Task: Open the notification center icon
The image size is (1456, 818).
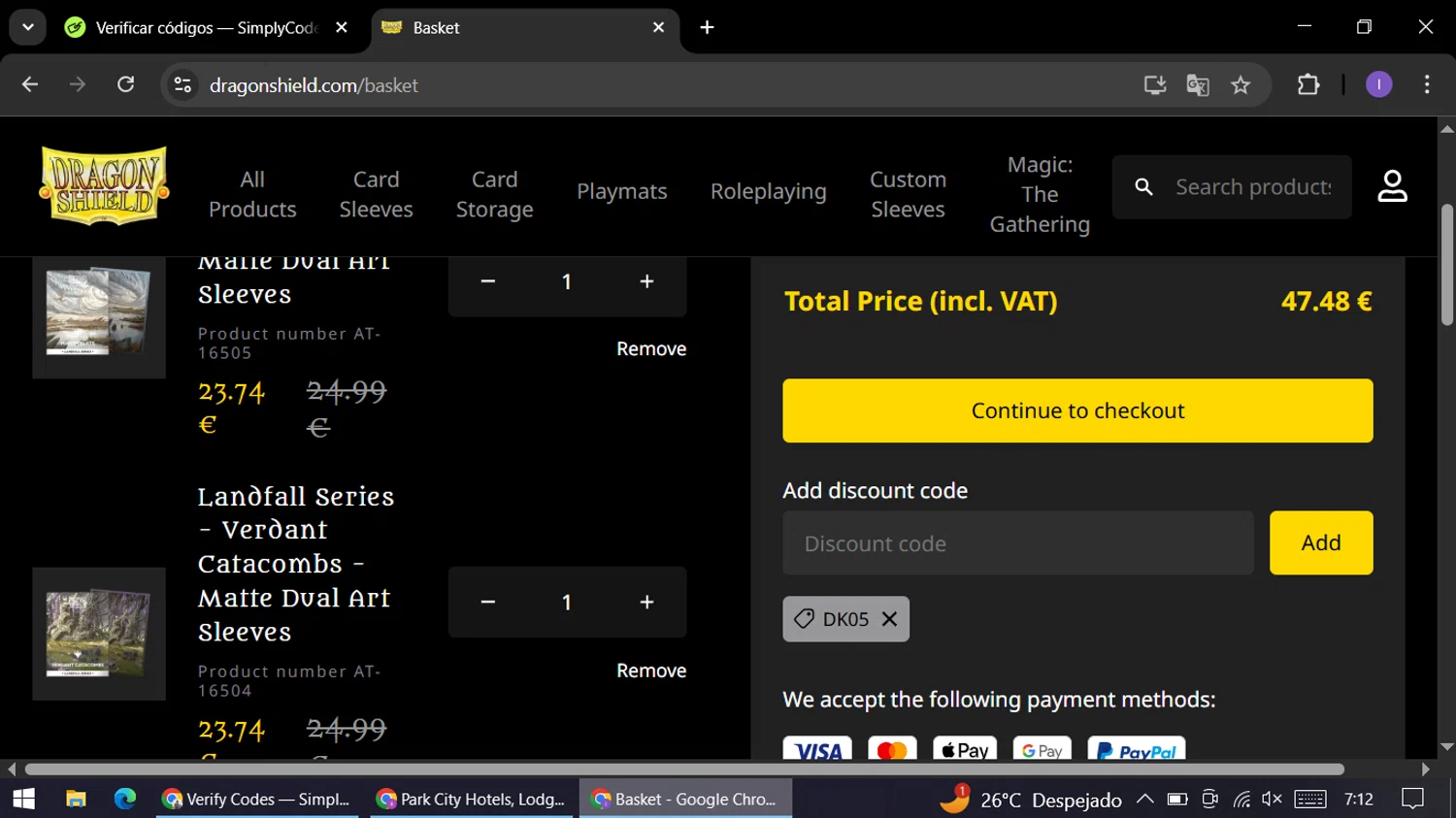Action: pyautogui.click(x=1413, y=799)
